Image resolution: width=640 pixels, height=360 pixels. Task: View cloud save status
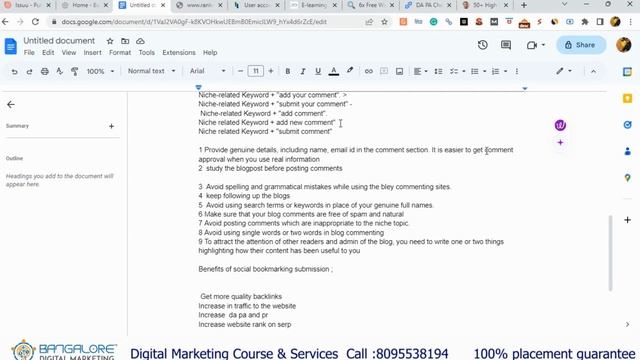pos(140,41)
